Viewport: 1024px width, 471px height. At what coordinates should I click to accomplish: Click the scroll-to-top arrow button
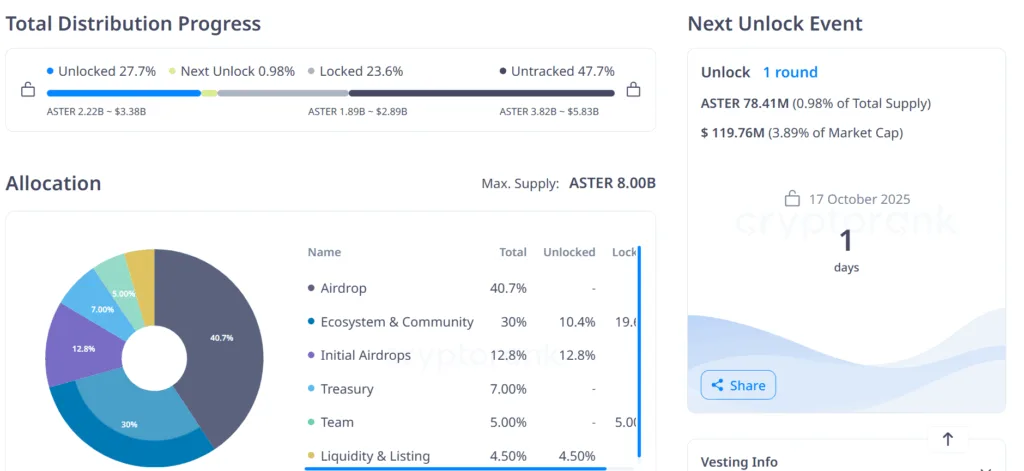click(948, 440)
